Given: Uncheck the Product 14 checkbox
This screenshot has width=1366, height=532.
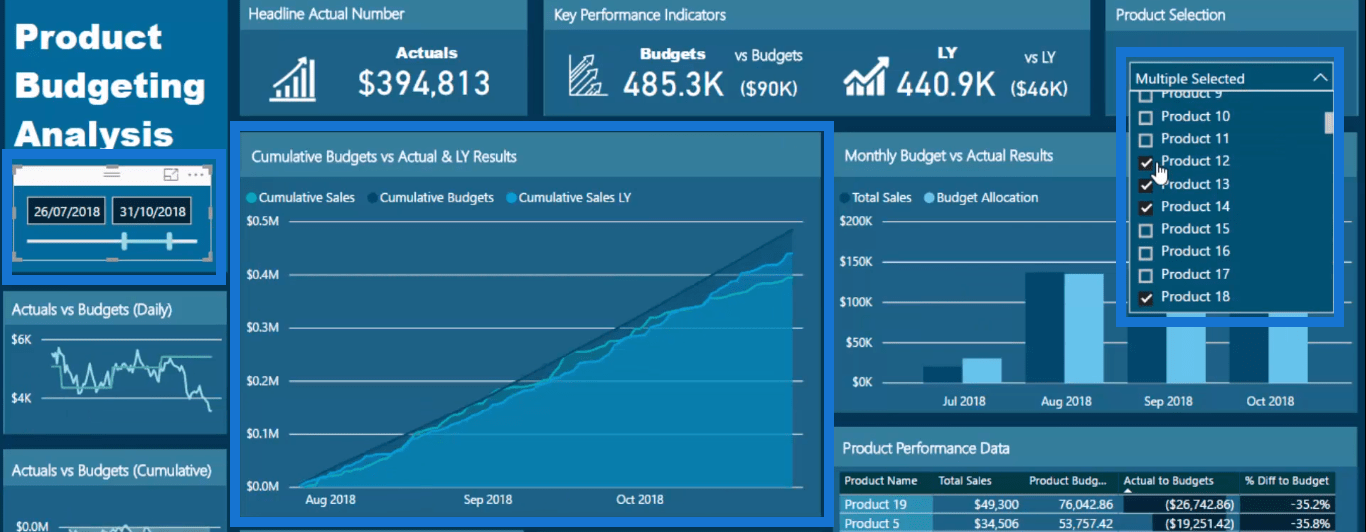Looking at the screenshot, I should pos(1146,208).
